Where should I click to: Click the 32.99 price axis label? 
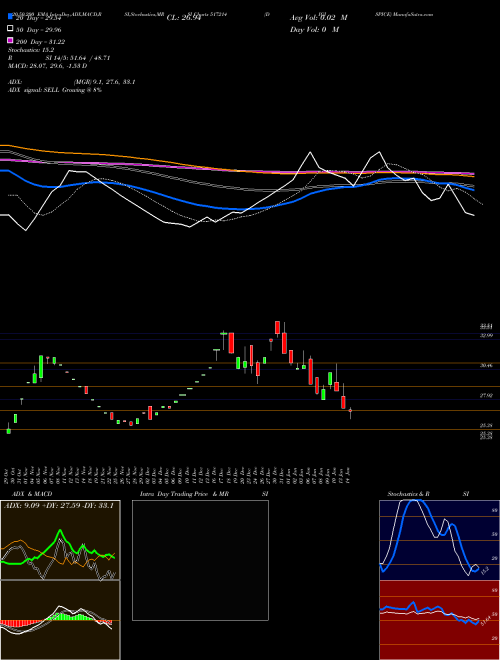pos(486,335)
